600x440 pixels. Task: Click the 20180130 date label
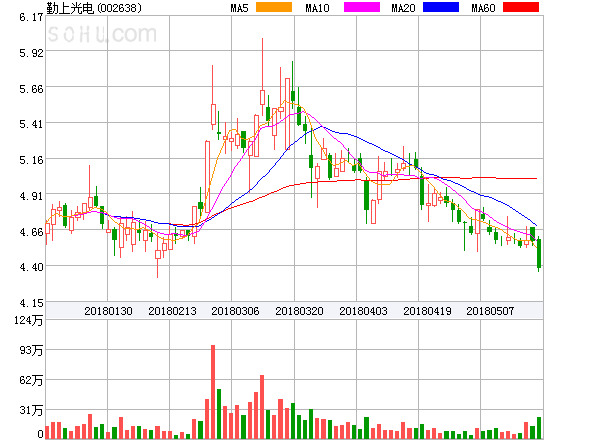[x=108, y=311]
